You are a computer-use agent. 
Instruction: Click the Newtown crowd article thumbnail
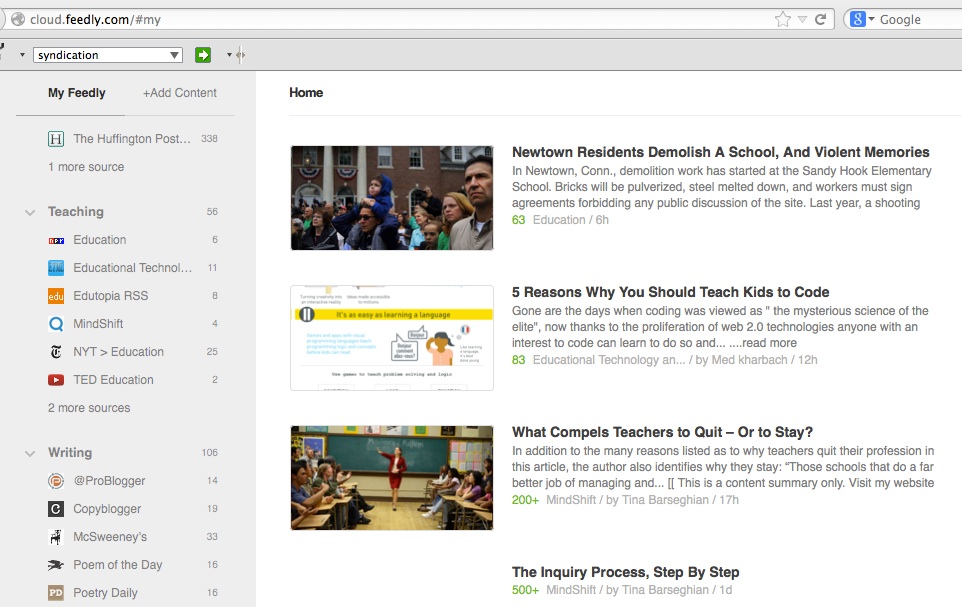pos(391,197)
